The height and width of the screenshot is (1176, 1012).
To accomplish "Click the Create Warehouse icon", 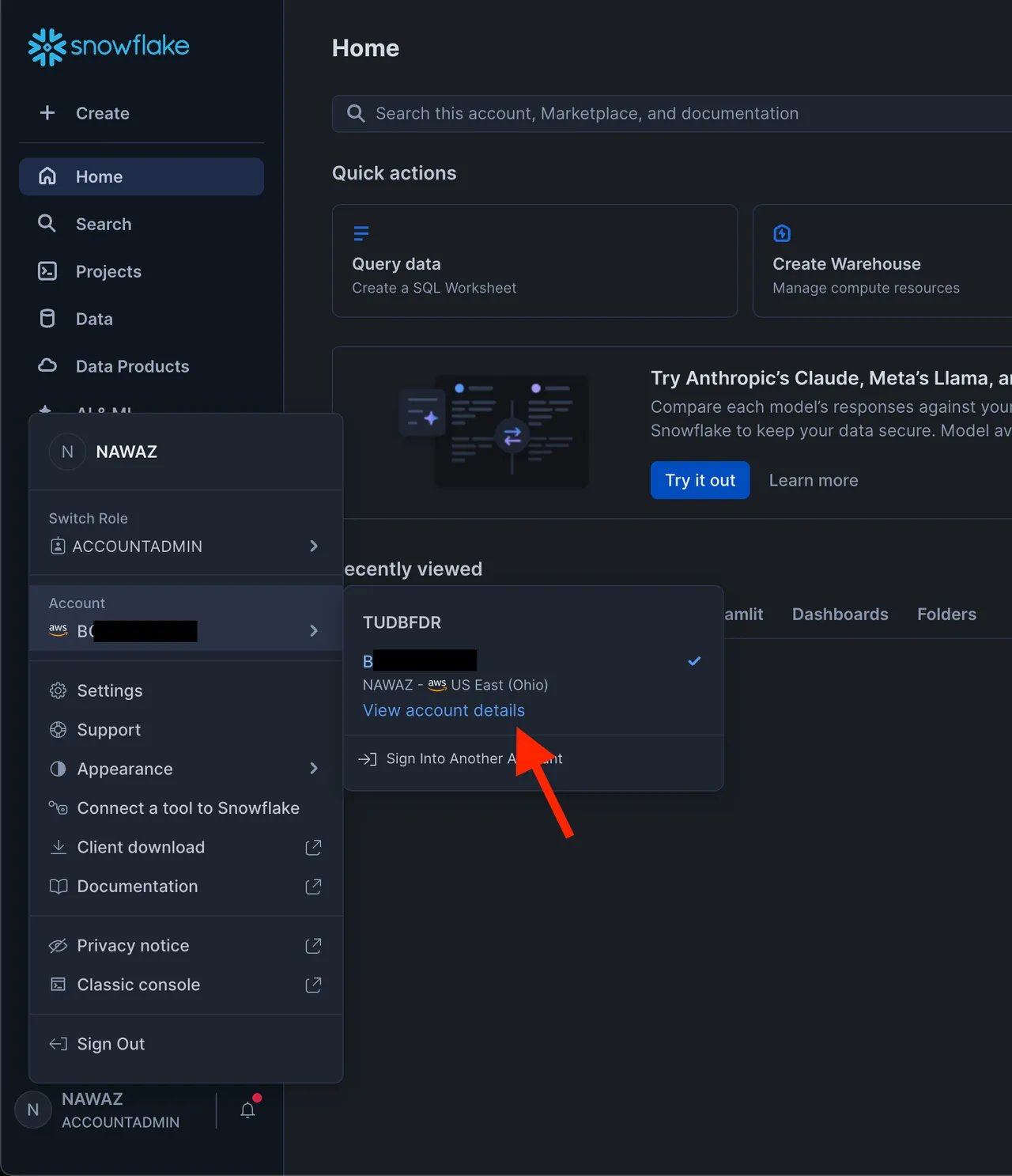I will 782,233.
